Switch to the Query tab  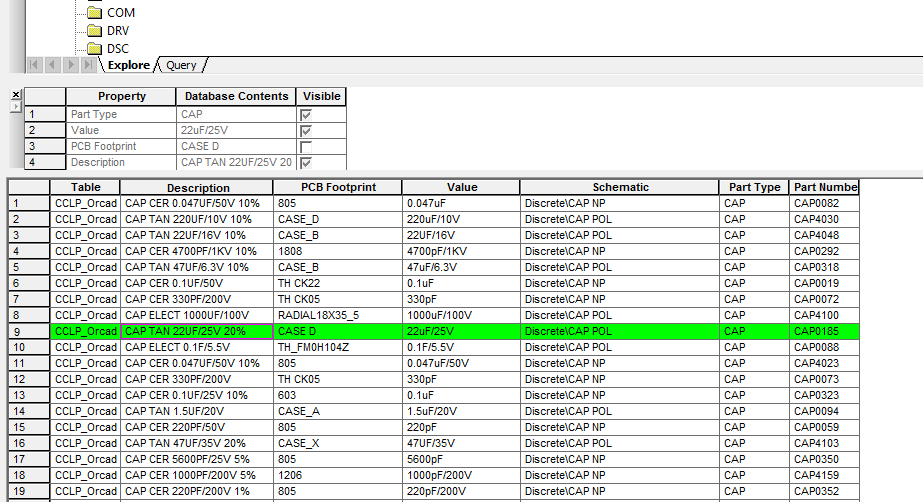(x=181, y=65)
